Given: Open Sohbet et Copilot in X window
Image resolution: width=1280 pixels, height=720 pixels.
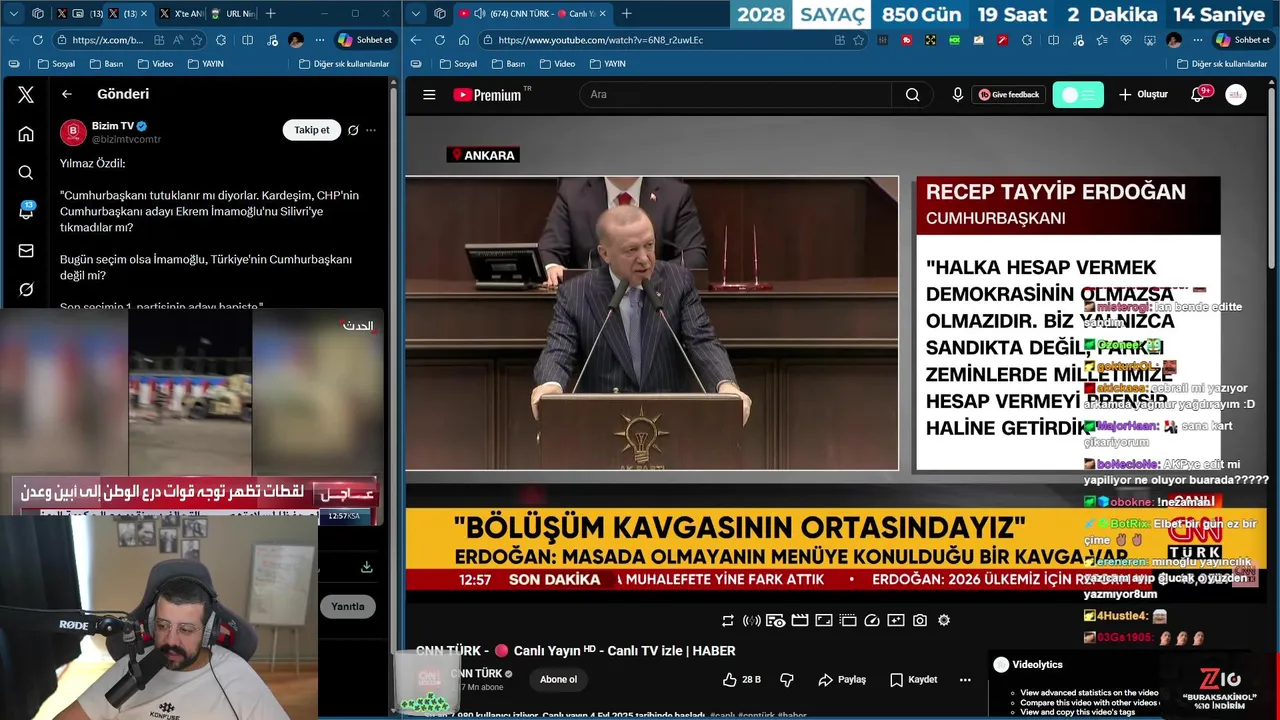Looking at the screenshot, I should (x=364, y=40).
